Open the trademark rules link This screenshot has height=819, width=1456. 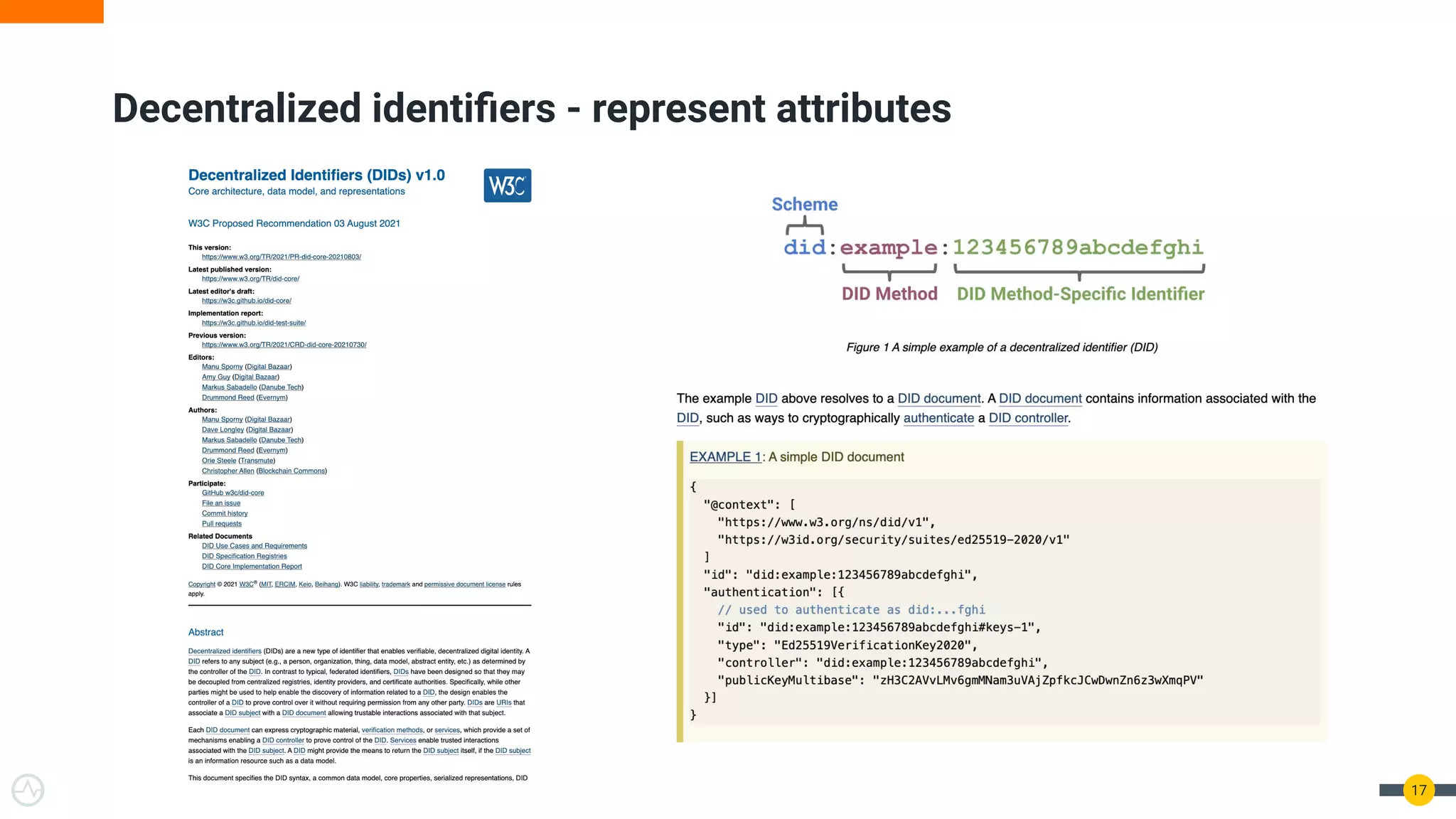pos(396,584)
